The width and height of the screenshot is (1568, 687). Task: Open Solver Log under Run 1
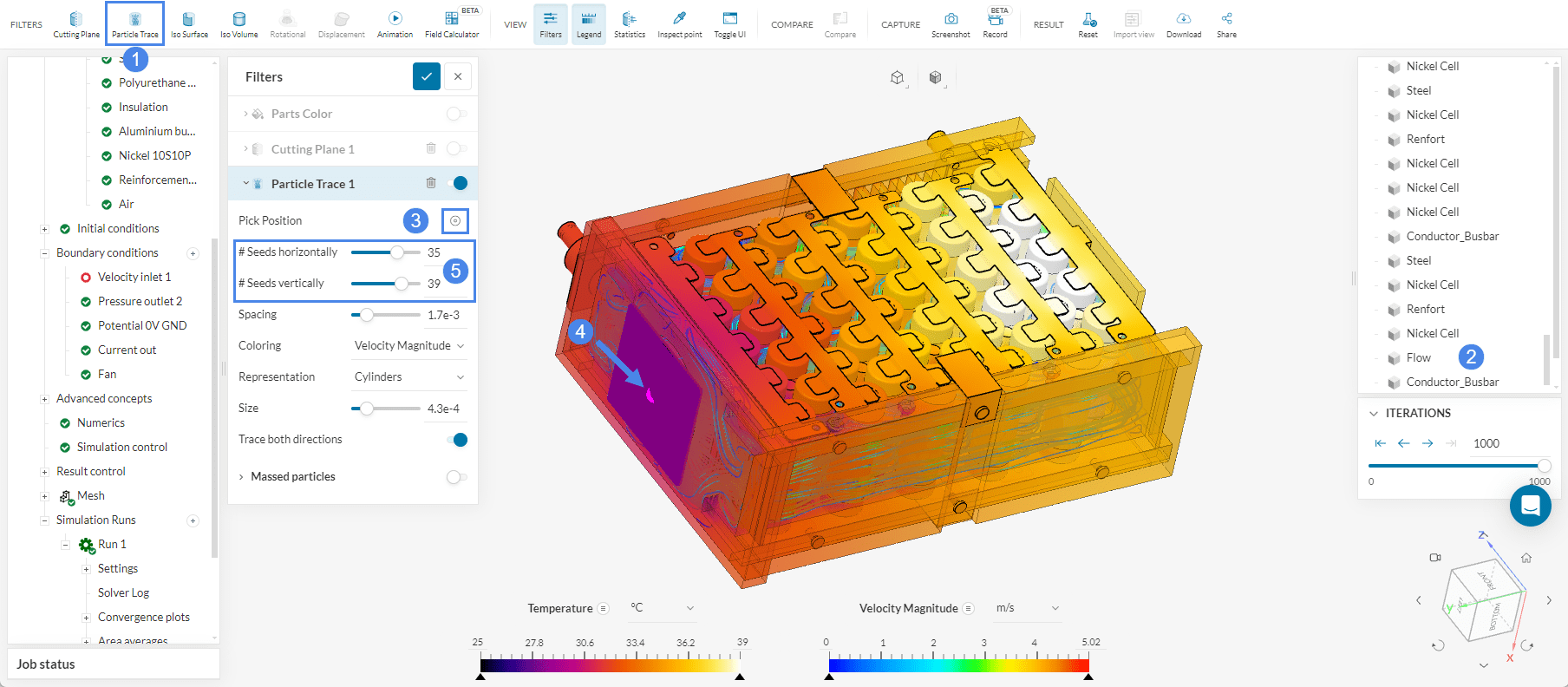click(123, 593)
